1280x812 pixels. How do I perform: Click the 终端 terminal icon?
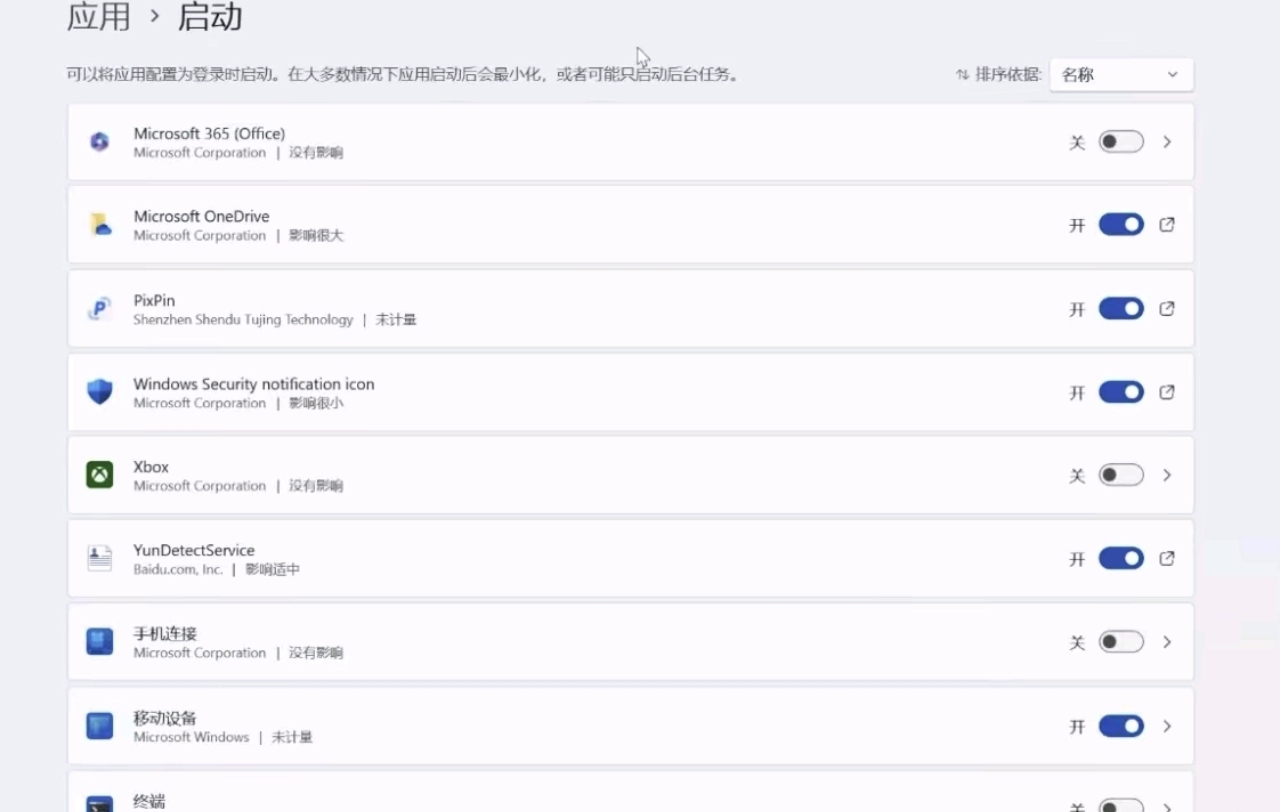[99, 804]
